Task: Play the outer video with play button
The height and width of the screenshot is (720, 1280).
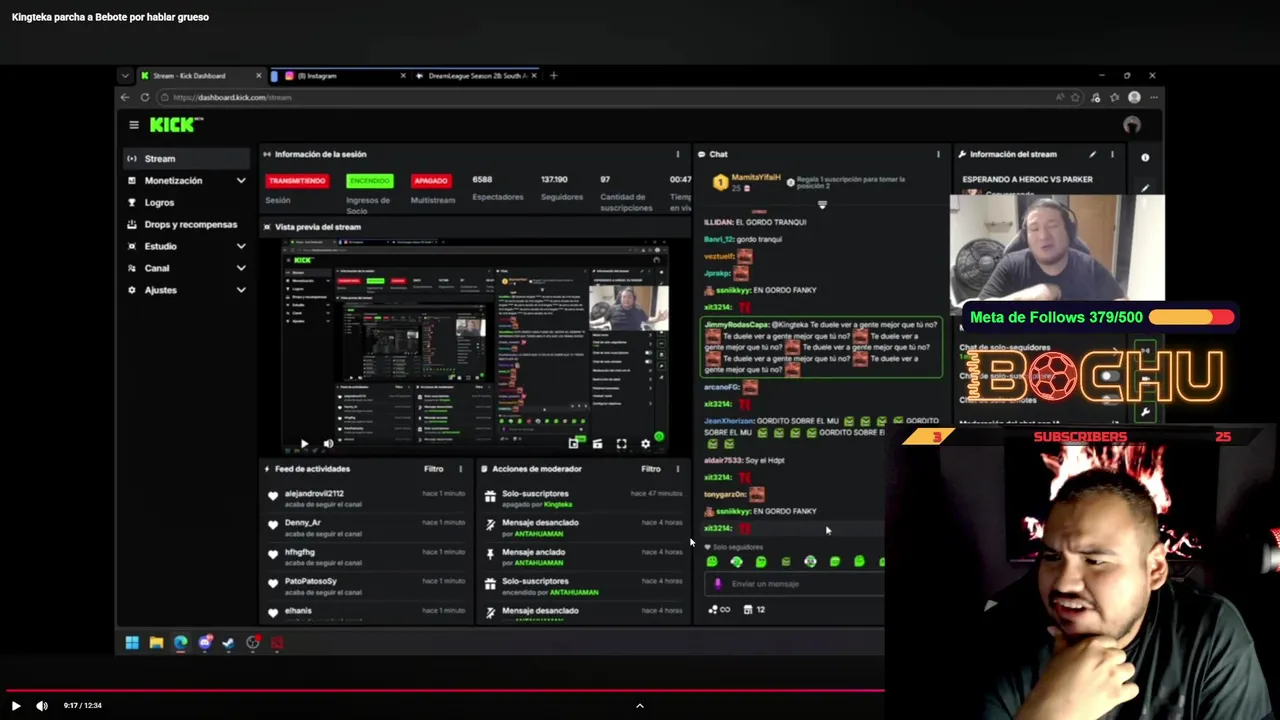Action: [x=16, y=705]
